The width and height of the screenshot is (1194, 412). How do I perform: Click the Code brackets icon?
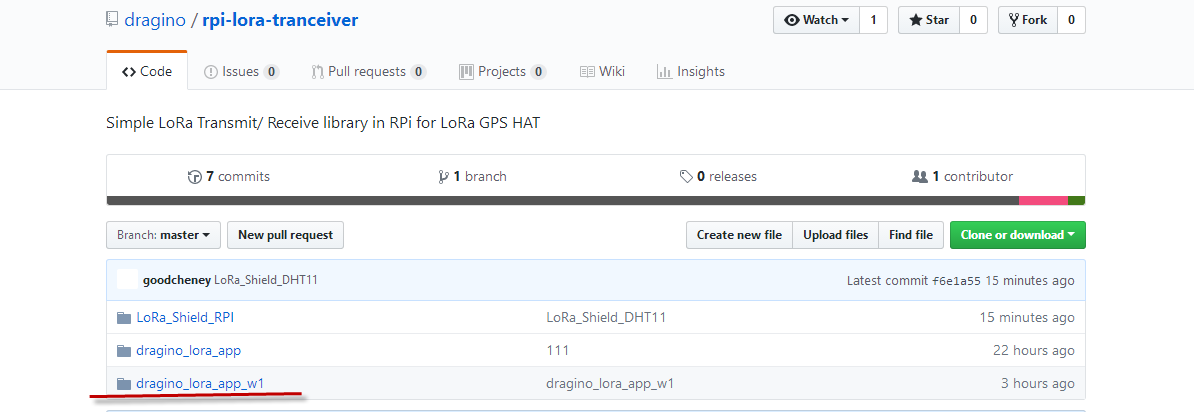(129, 72)
